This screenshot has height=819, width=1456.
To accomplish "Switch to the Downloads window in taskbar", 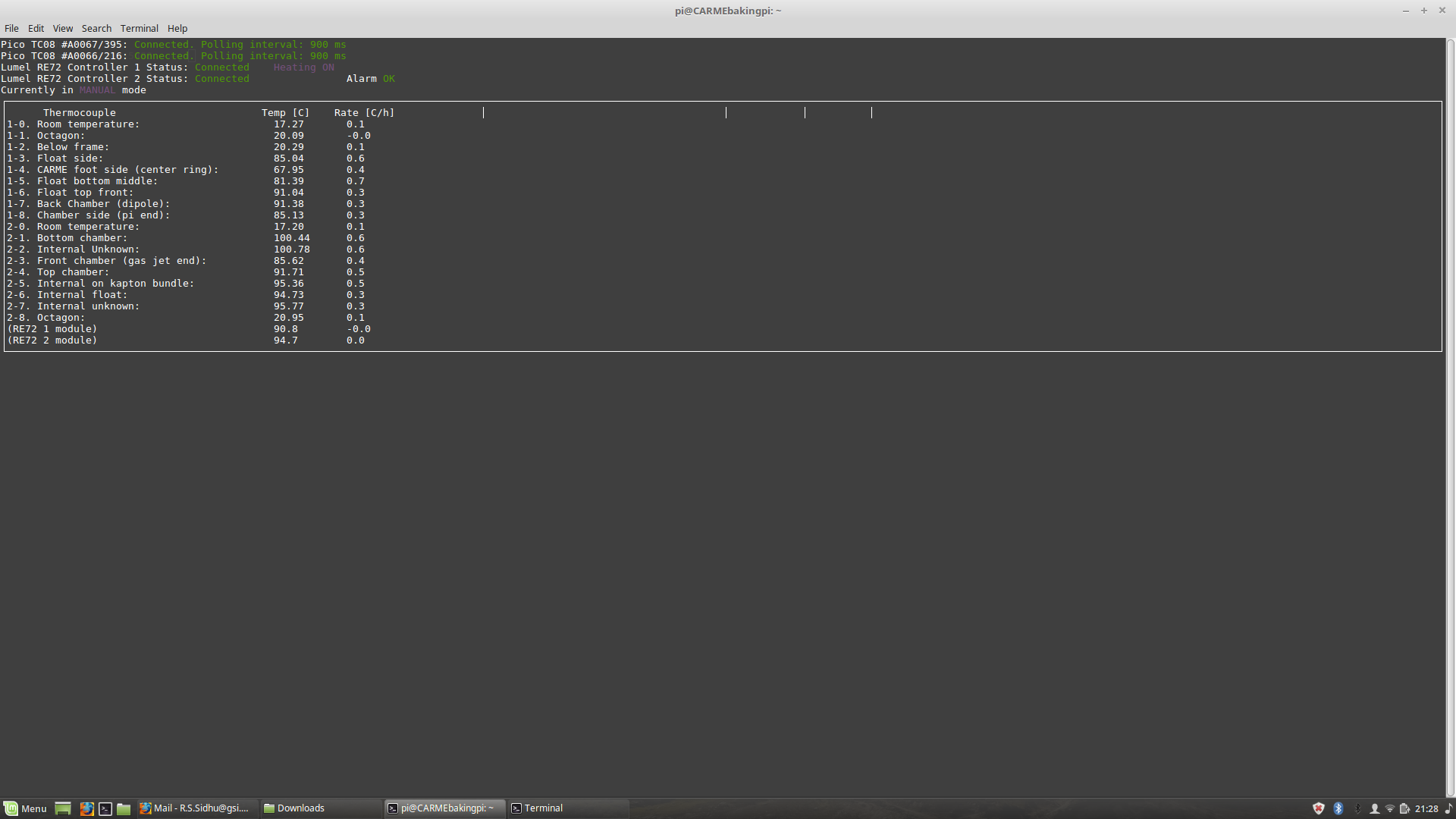I will 321,808.
